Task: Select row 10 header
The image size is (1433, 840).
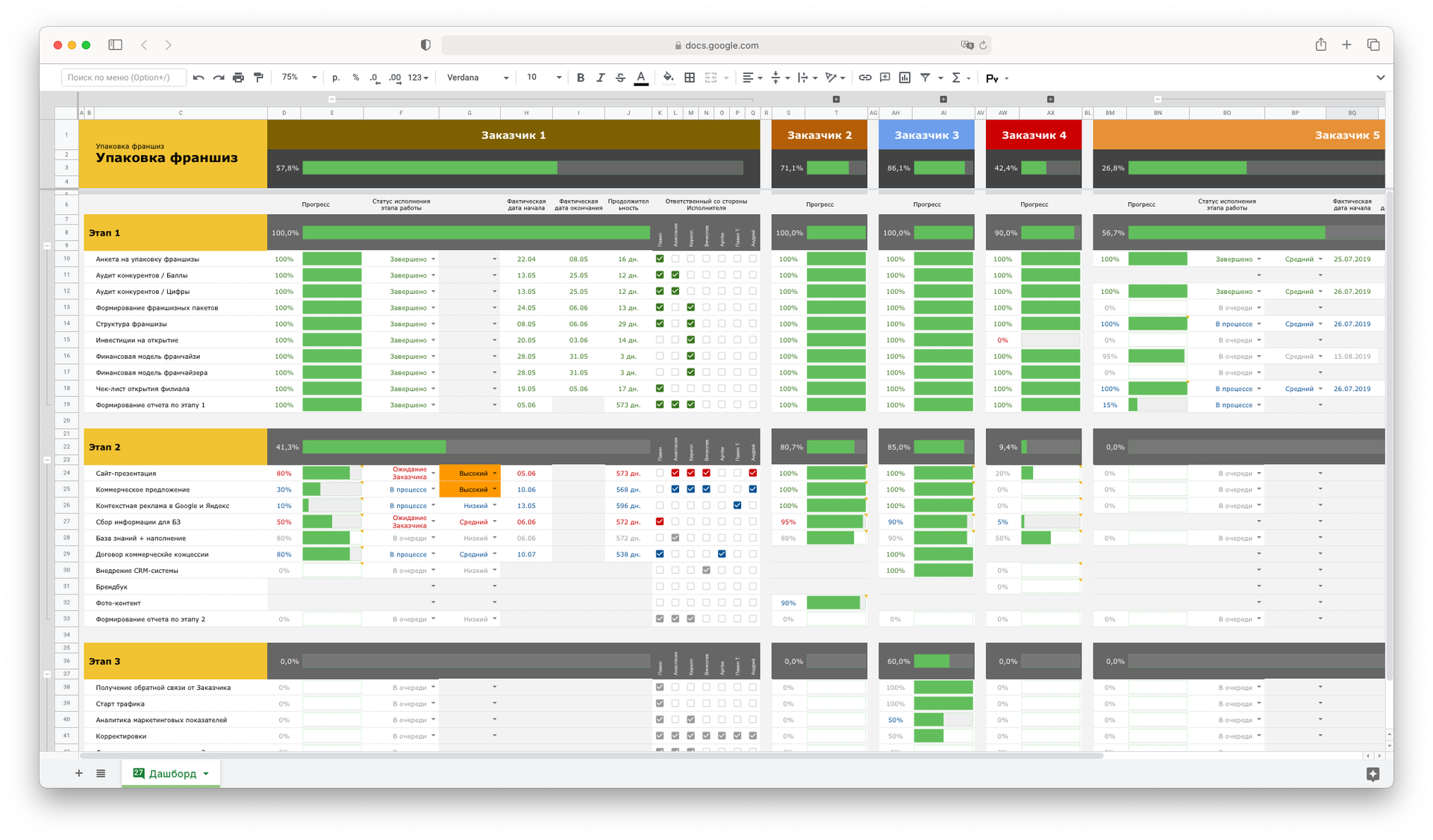Action: point(66,259)
